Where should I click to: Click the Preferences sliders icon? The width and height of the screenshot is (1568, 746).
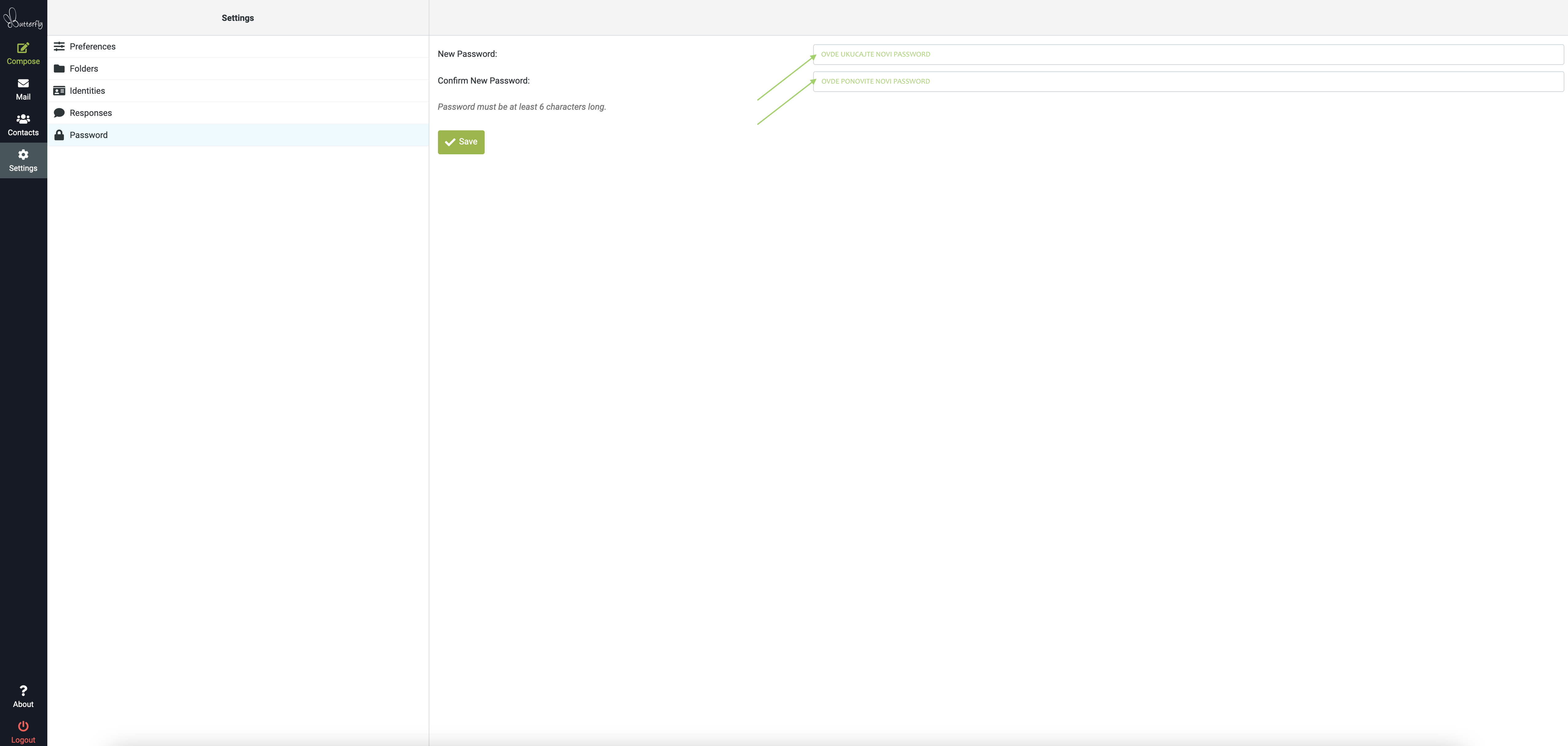[x=59, y=46]
